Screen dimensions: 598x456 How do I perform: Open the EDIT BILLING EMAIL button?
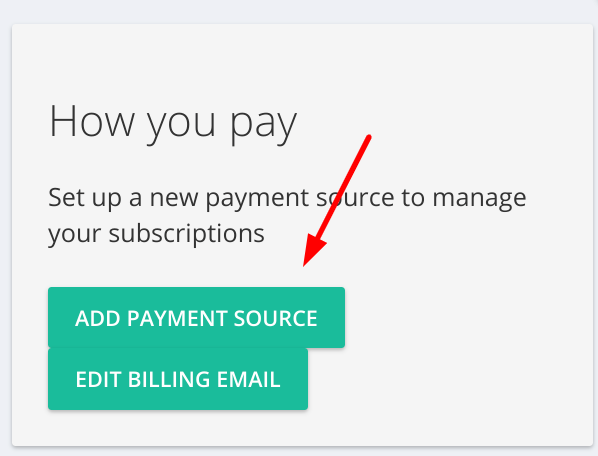pyautogui.click(x=178, y=379)
